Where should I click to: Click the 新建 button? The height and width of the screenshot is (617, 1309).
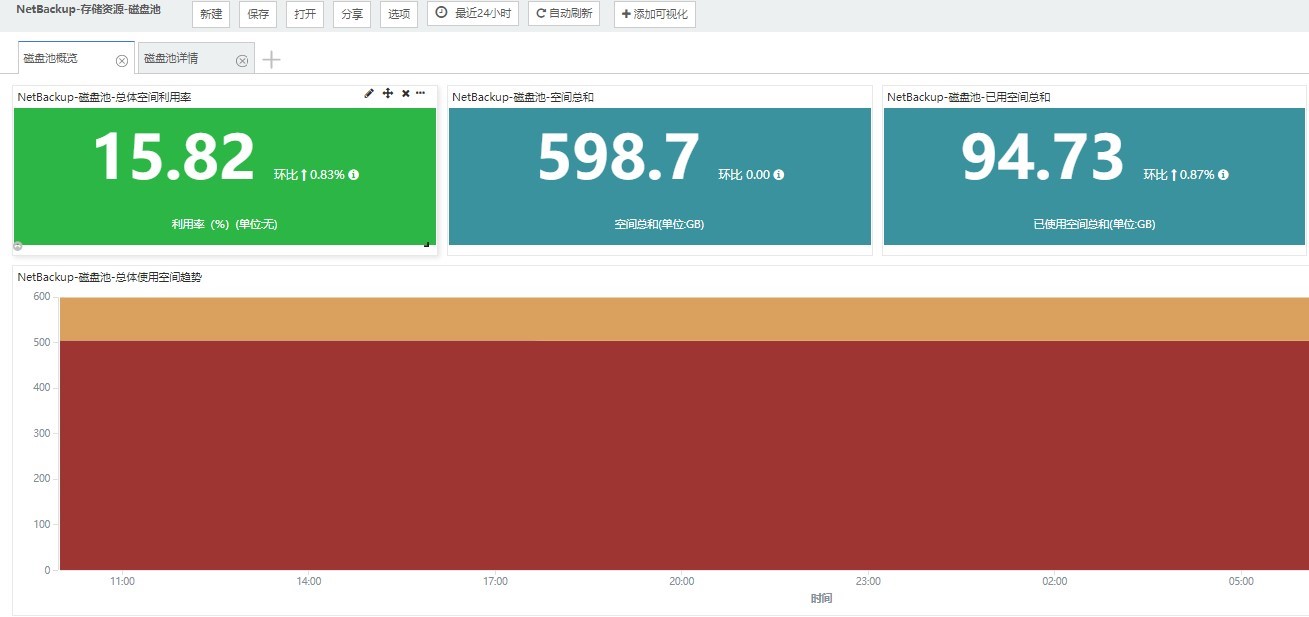coord(211,14)
